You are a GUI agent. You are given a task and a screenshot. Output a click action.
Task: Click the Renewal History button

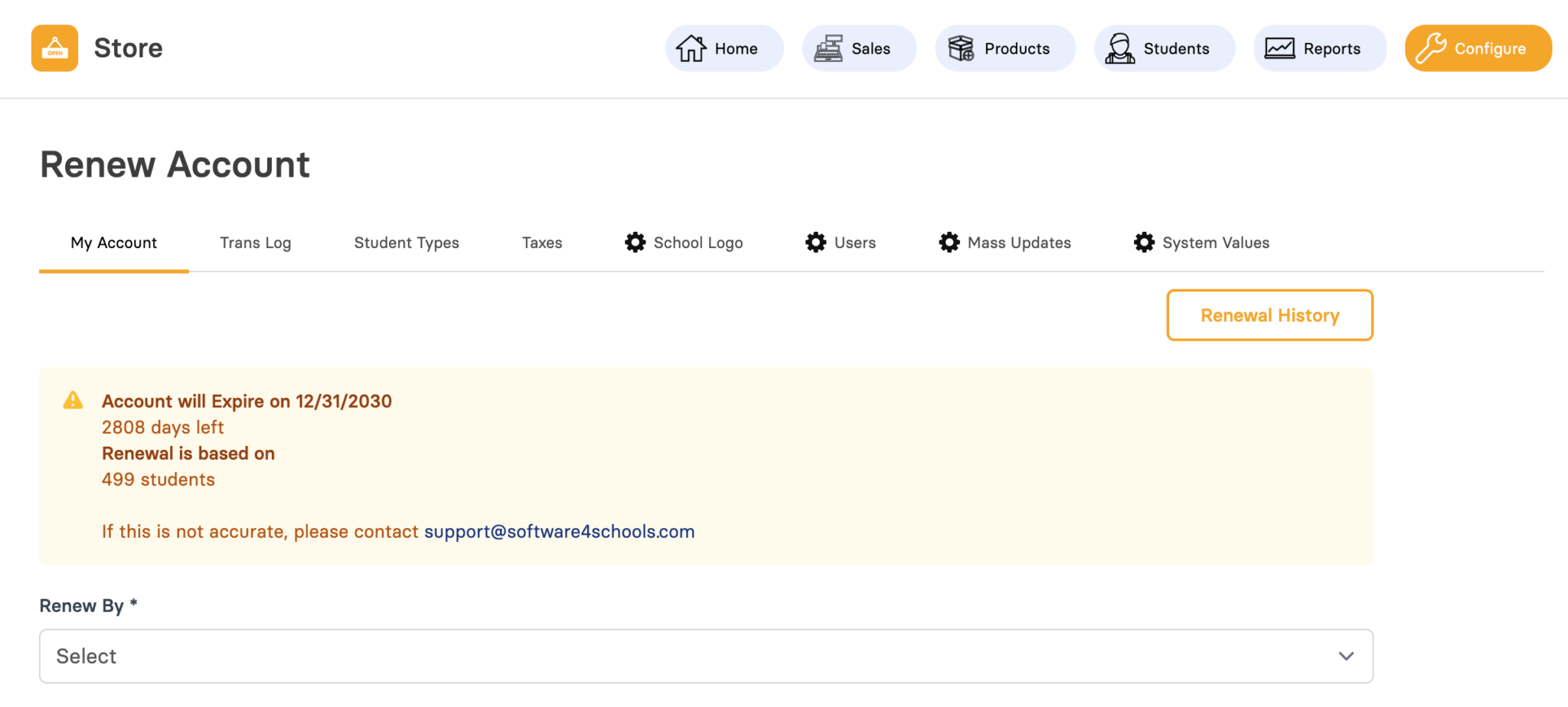[1269, 315]
